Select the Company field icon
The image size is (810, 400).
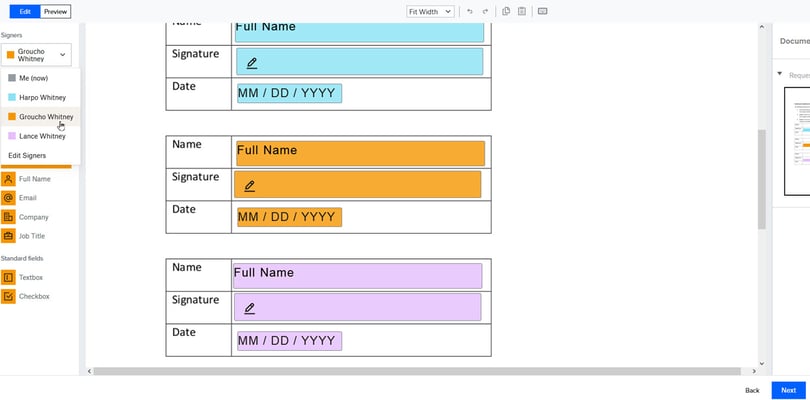(8, 217)
